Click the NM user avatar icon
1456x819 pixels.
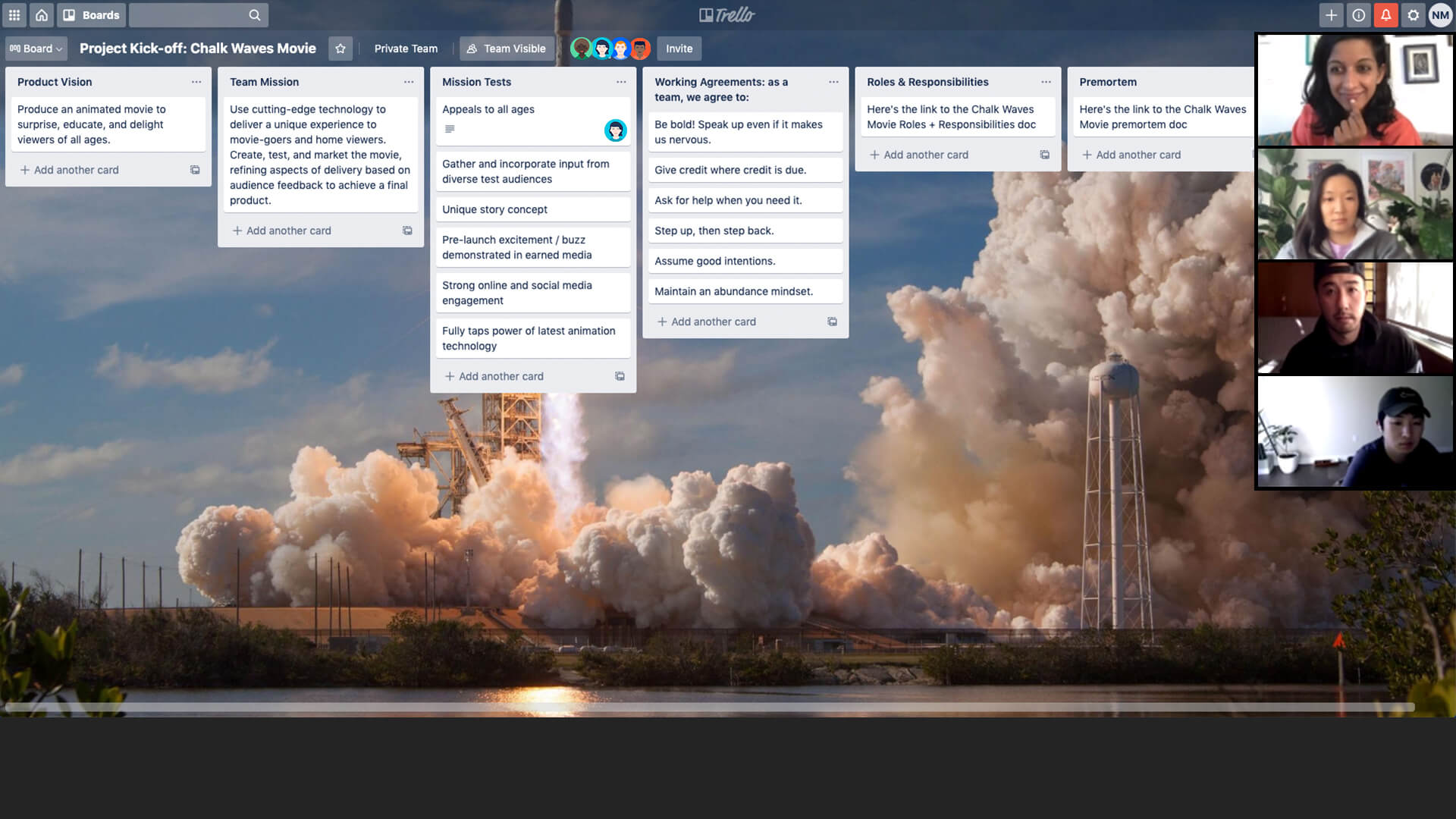tap(1441, 15)
